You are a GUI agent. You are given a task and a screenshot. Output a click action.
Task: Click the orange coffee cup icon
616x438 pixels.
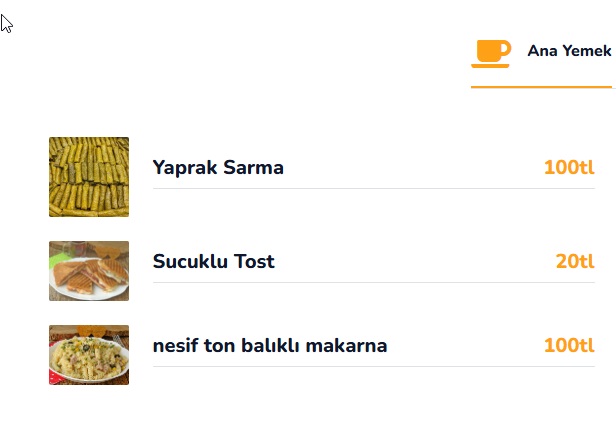coord(491,52)
